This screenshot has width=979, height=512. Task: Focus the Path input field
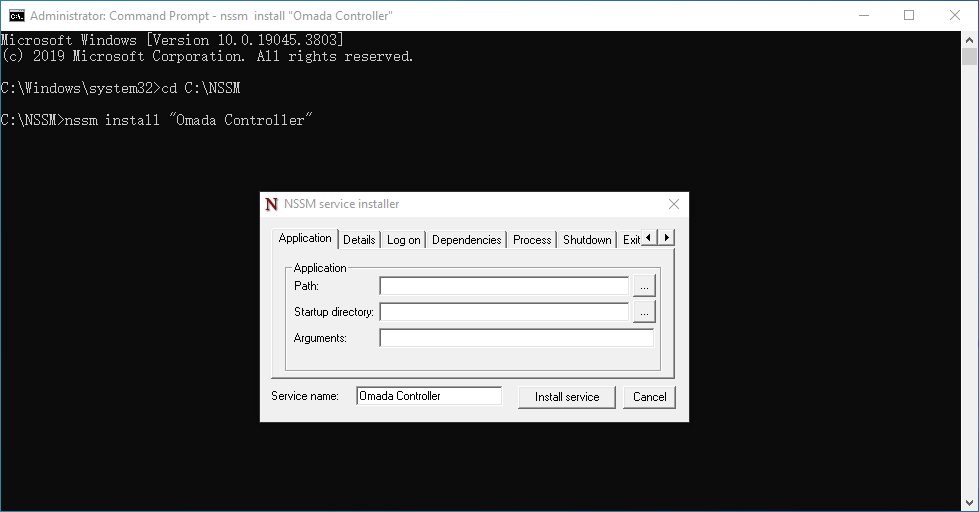[x=504, y=286]
